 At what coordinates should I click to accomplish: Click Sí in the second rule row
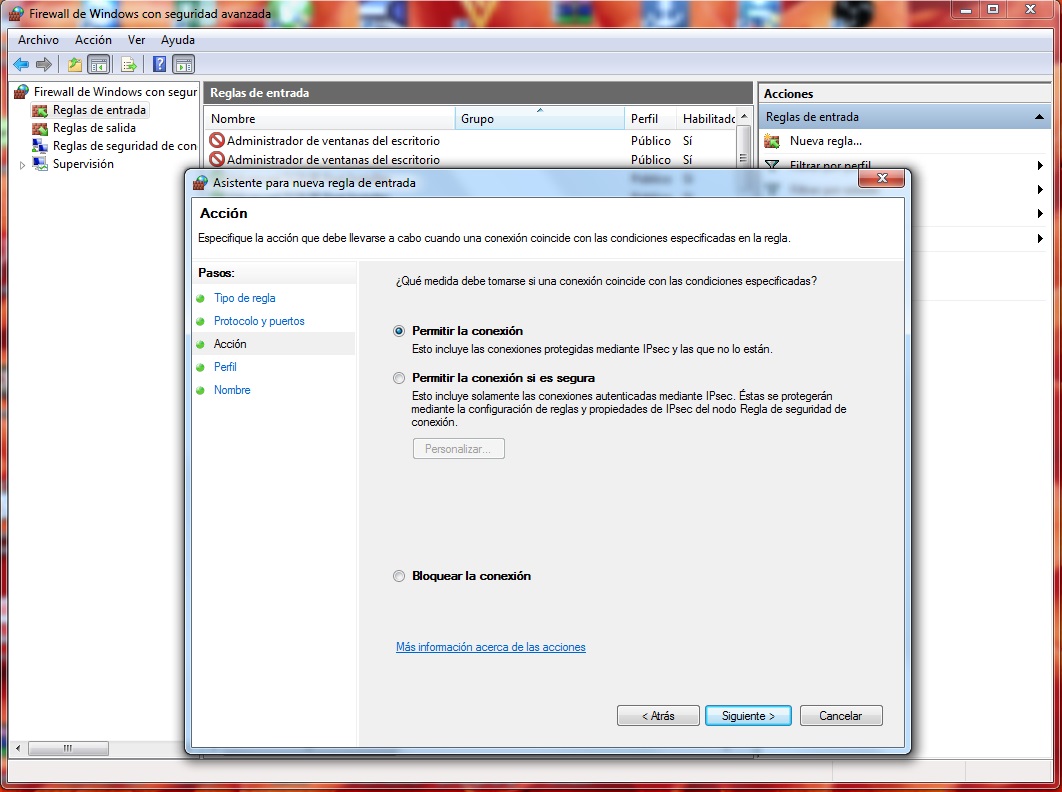pos(687,159)
